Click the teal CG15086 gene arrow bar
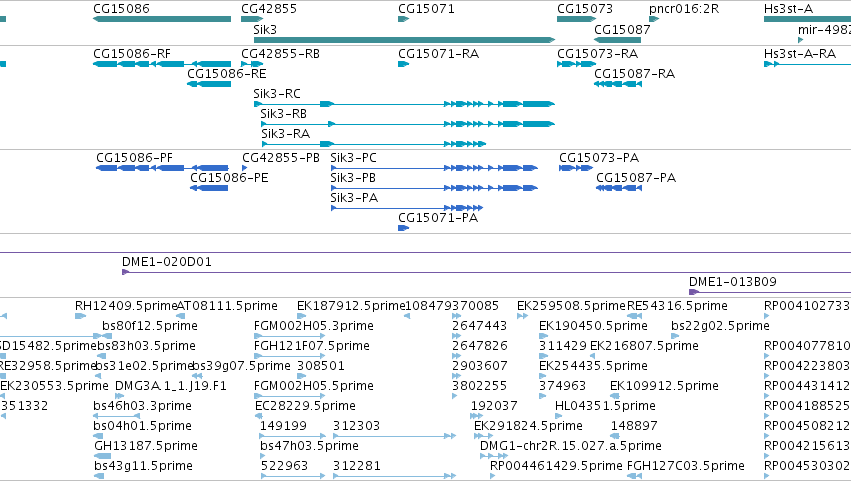This screenshot has height=481, width=851. pos(162,19)
